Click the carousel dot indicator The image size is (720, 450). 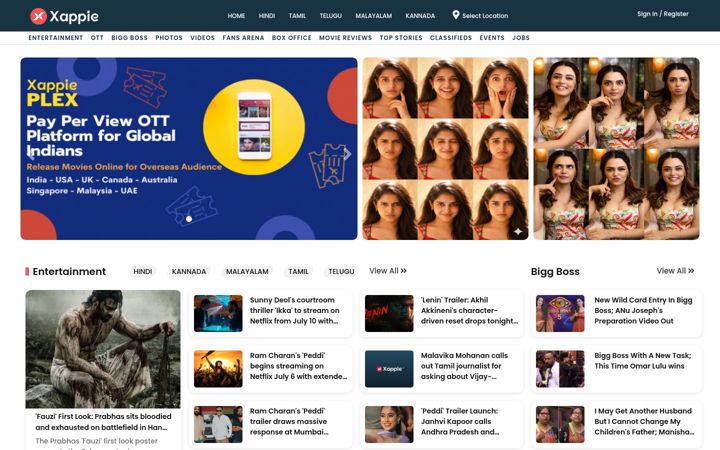(x=189, y=219)
